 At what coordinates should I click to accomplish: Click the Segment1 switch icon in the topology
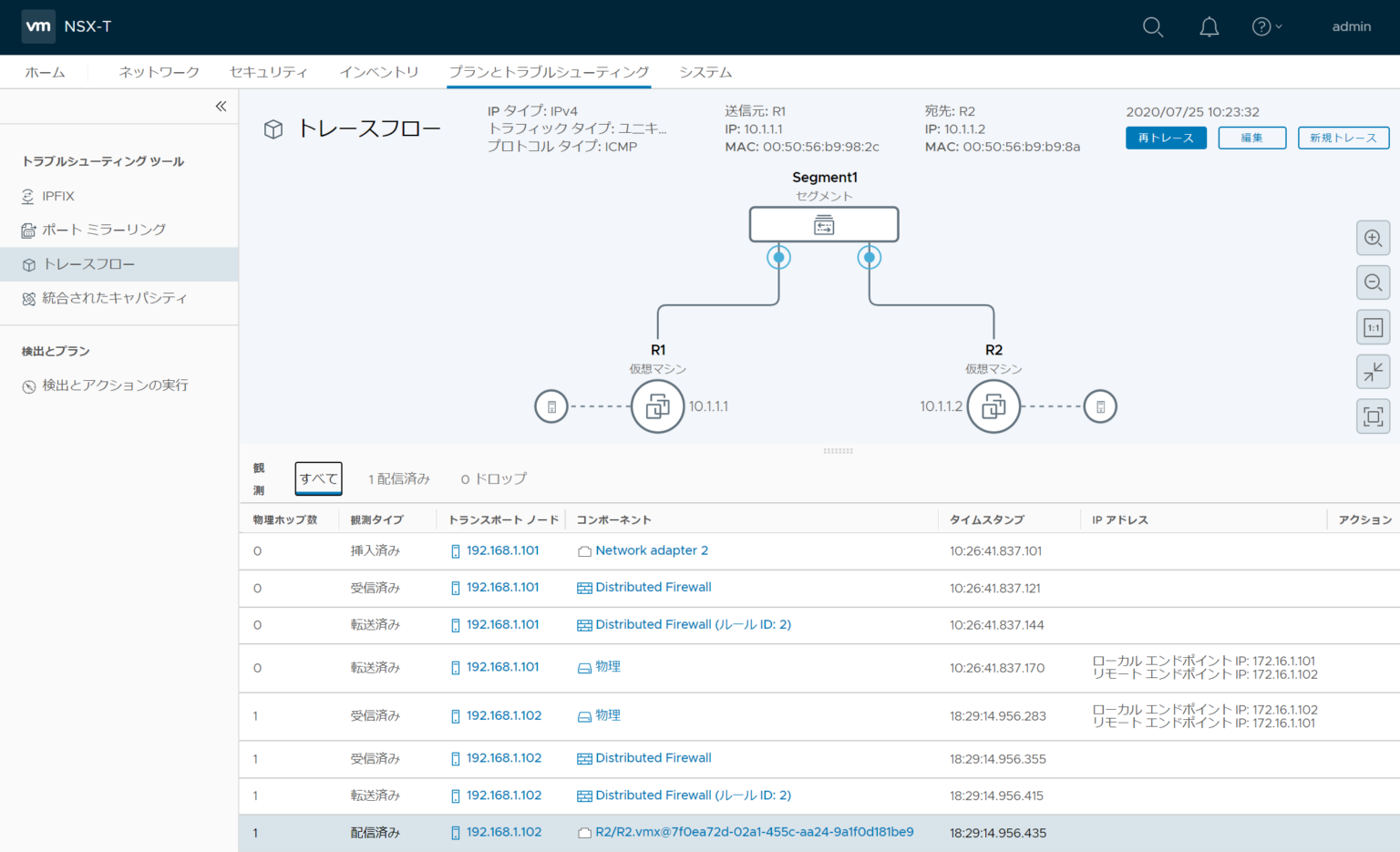(823, 224)
